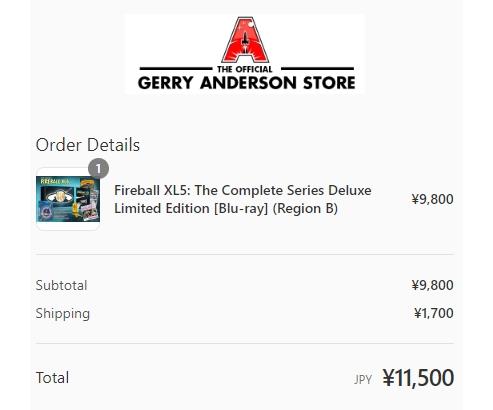
Task: Open the Fireball XL5 product thumbnail
Action: tap(68, 199)
